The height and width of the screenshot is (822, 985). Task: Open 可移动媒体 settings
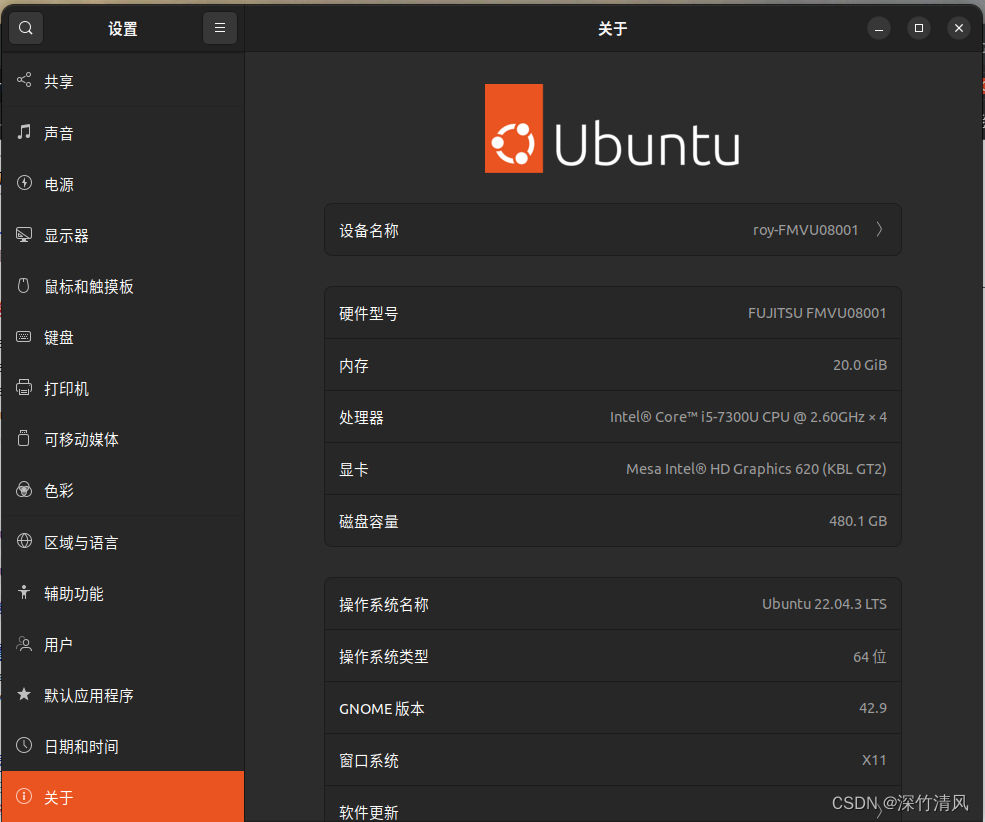click(x=123, y=440)
